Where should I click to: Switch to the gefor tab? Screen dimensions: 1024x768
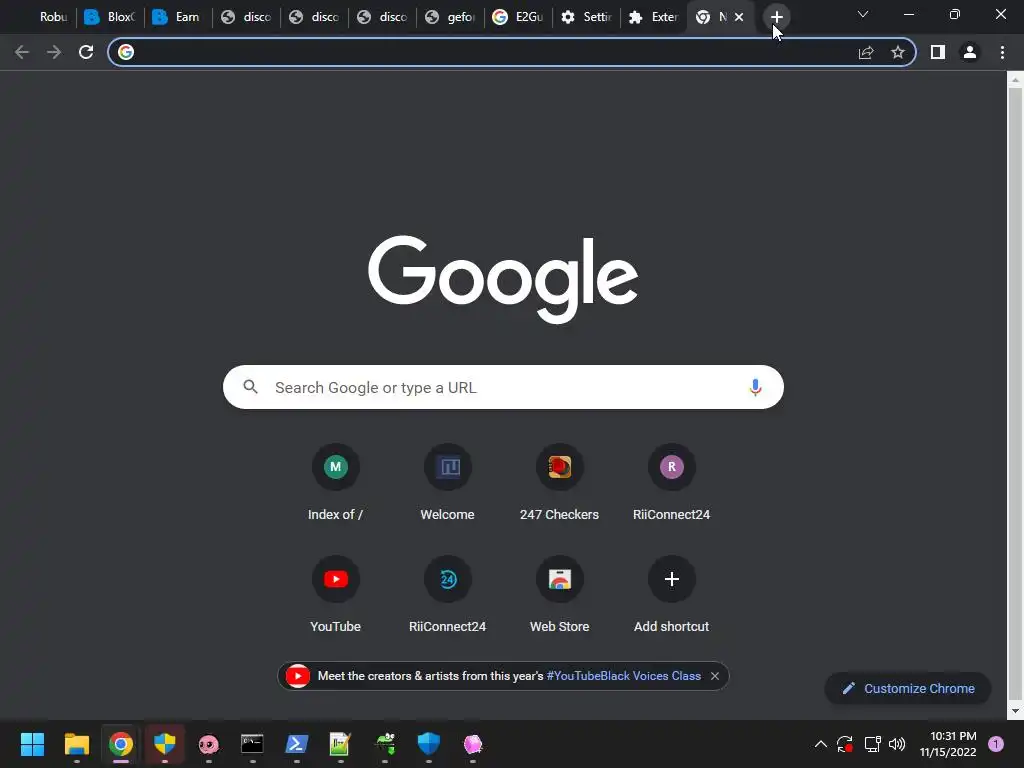click(451, 17)
